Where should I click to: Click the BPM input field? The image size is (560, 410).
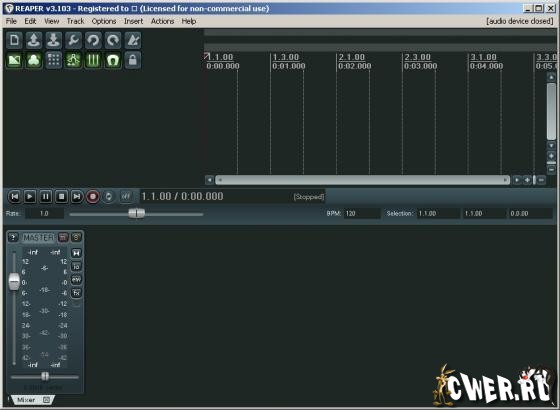click(362, 214)
